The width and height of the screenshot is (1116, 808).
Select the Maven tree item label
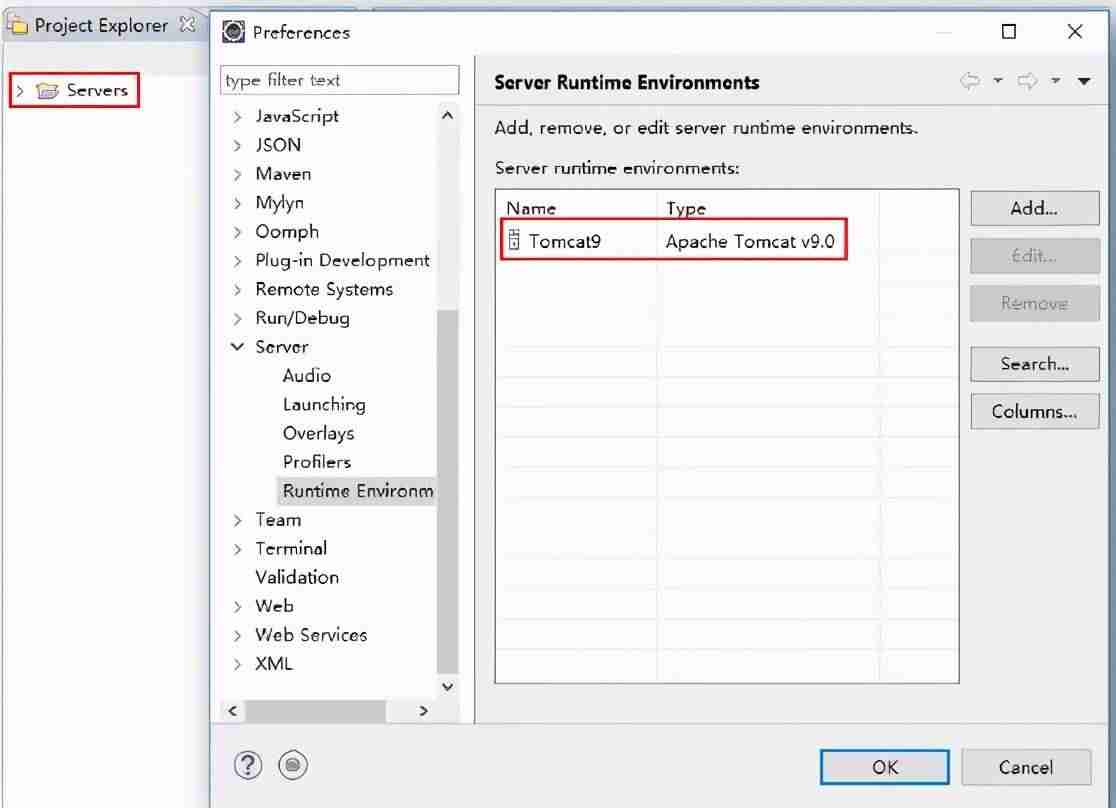pyautogui.click(x=283, y=174)
